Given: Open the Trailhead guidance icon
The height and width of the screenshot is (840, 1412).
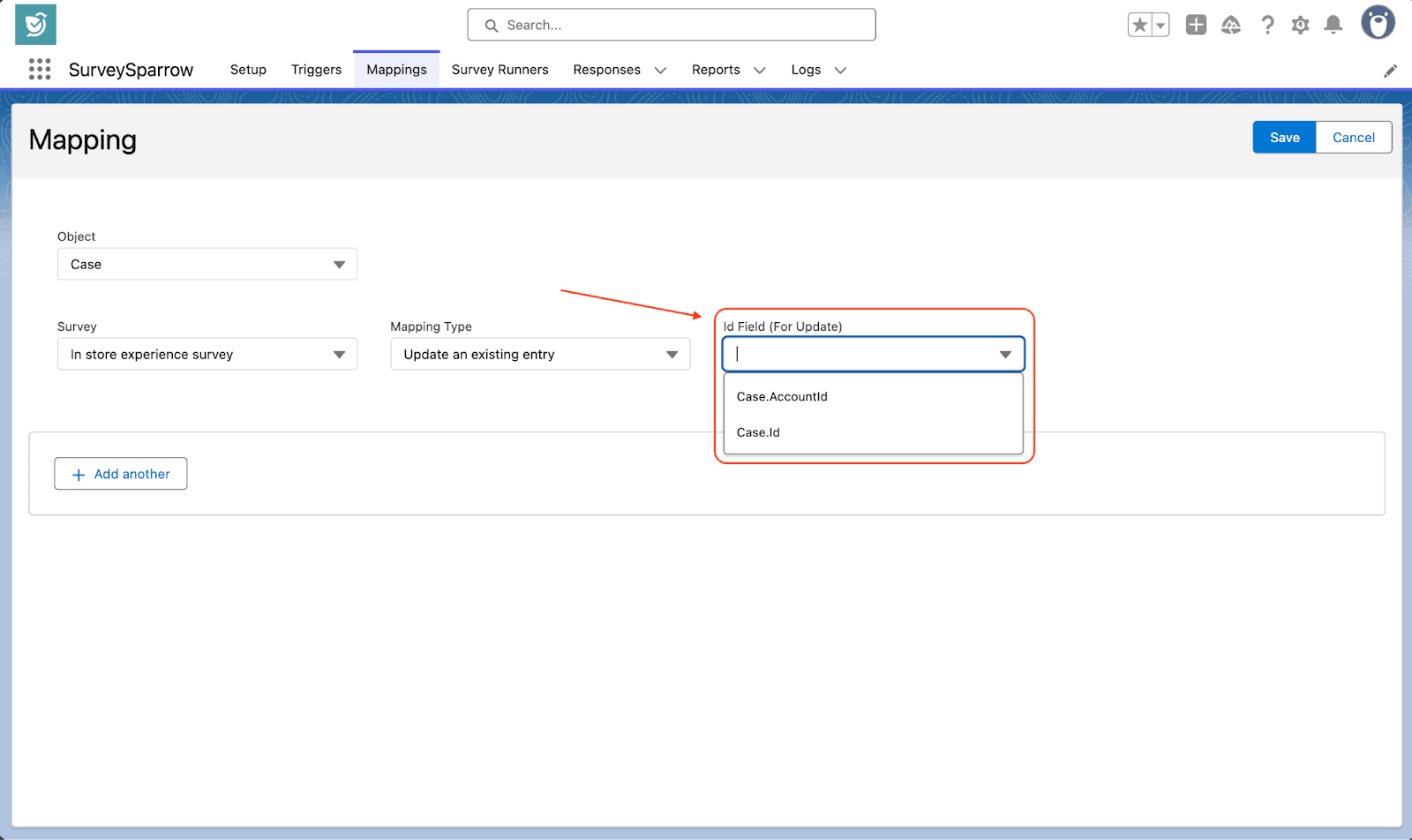Looking at the screenshot, I should click(x=1231, y=26).
